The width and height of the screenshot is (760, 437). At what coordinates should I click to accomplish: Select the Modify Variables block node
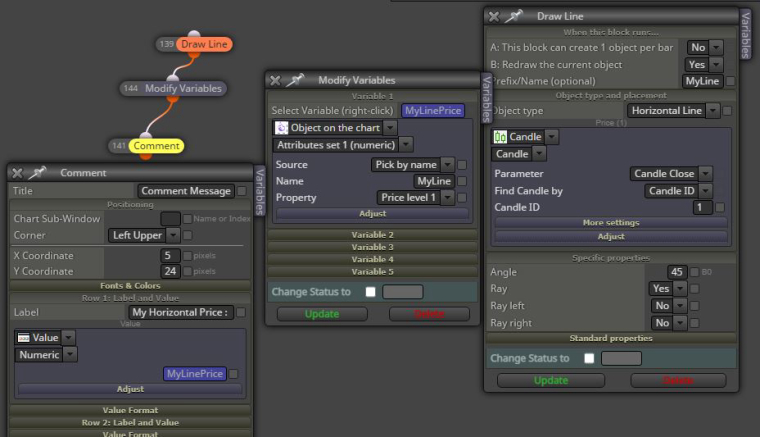(x=183, y=88)
